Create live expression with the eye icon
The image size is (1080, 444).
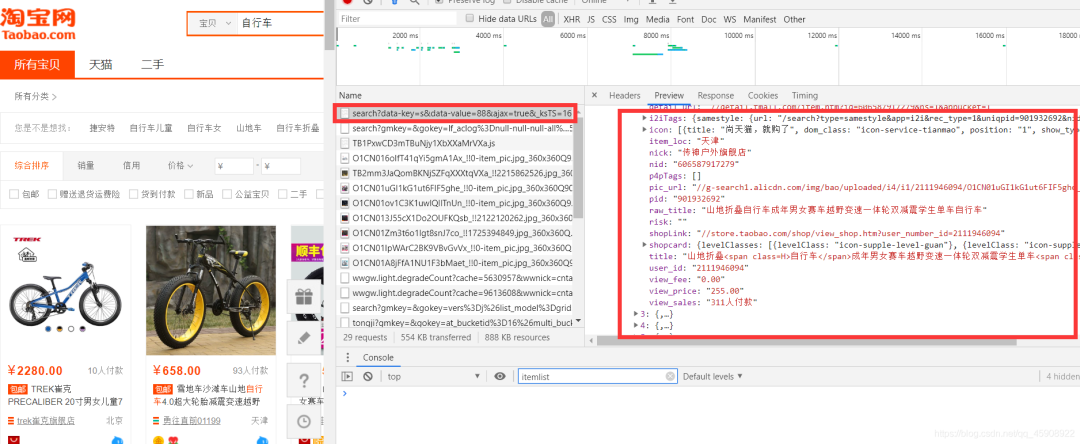pyautogui.click(x=500, y=376)
